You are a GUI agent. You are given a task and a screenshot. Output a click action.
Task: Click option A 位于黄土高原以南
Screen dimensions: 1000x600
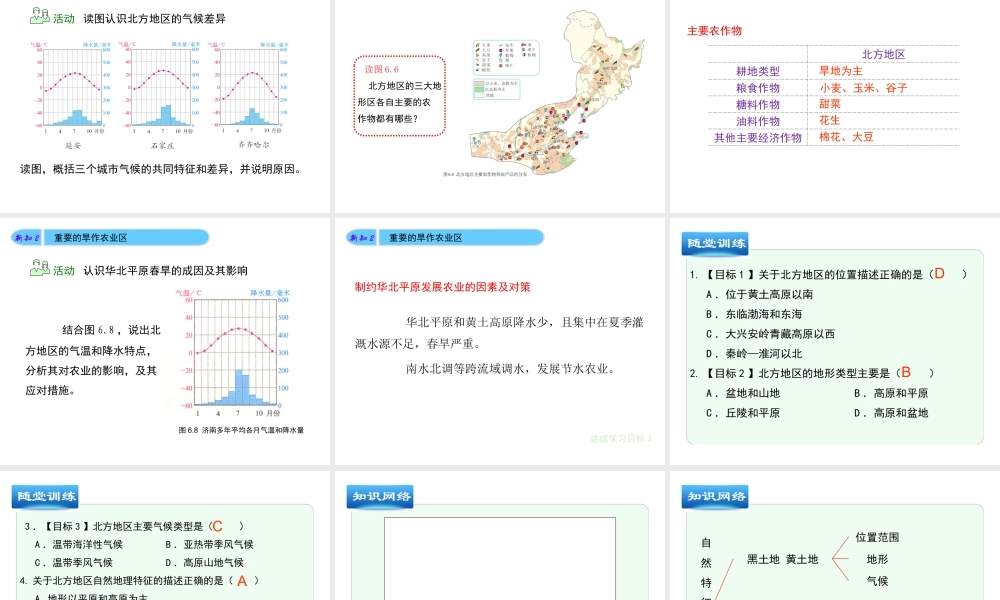759,295
